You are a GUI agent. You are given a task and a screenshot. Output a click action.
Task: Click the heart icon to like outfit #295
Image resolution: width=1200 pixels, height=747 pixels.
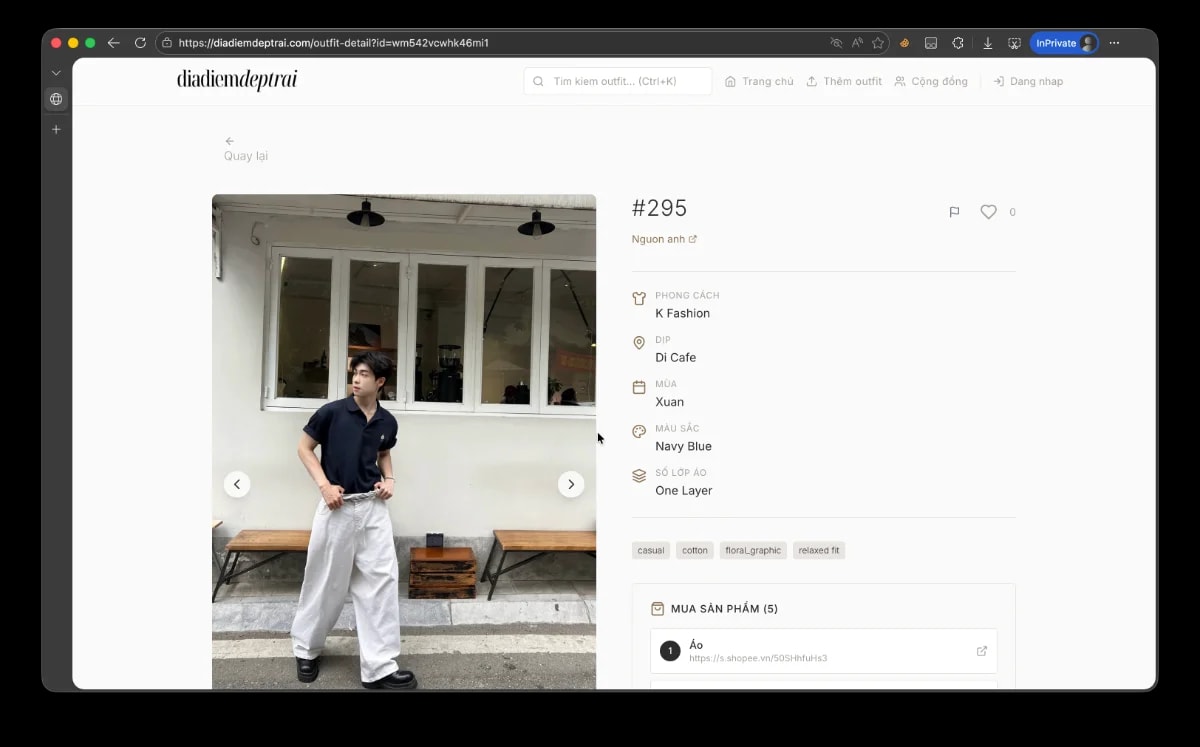[988, 212]
